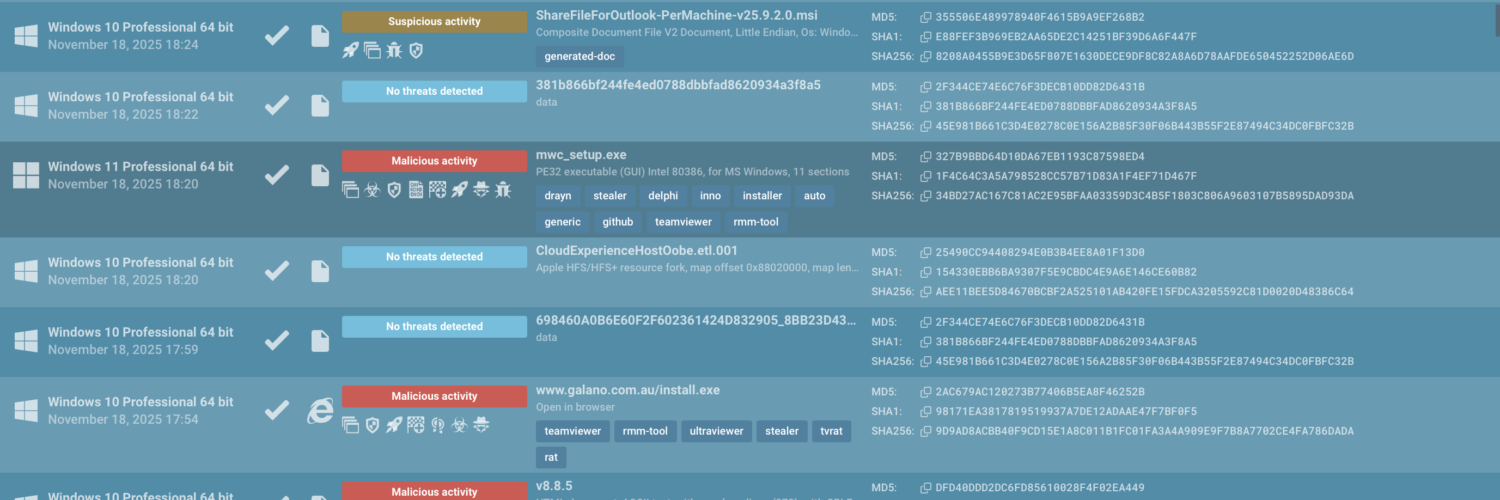Viewport: 1500px width, 500px height.
Task: Click Windows 11 logo for mwc_setup.exe task
Action: [25, 175]
